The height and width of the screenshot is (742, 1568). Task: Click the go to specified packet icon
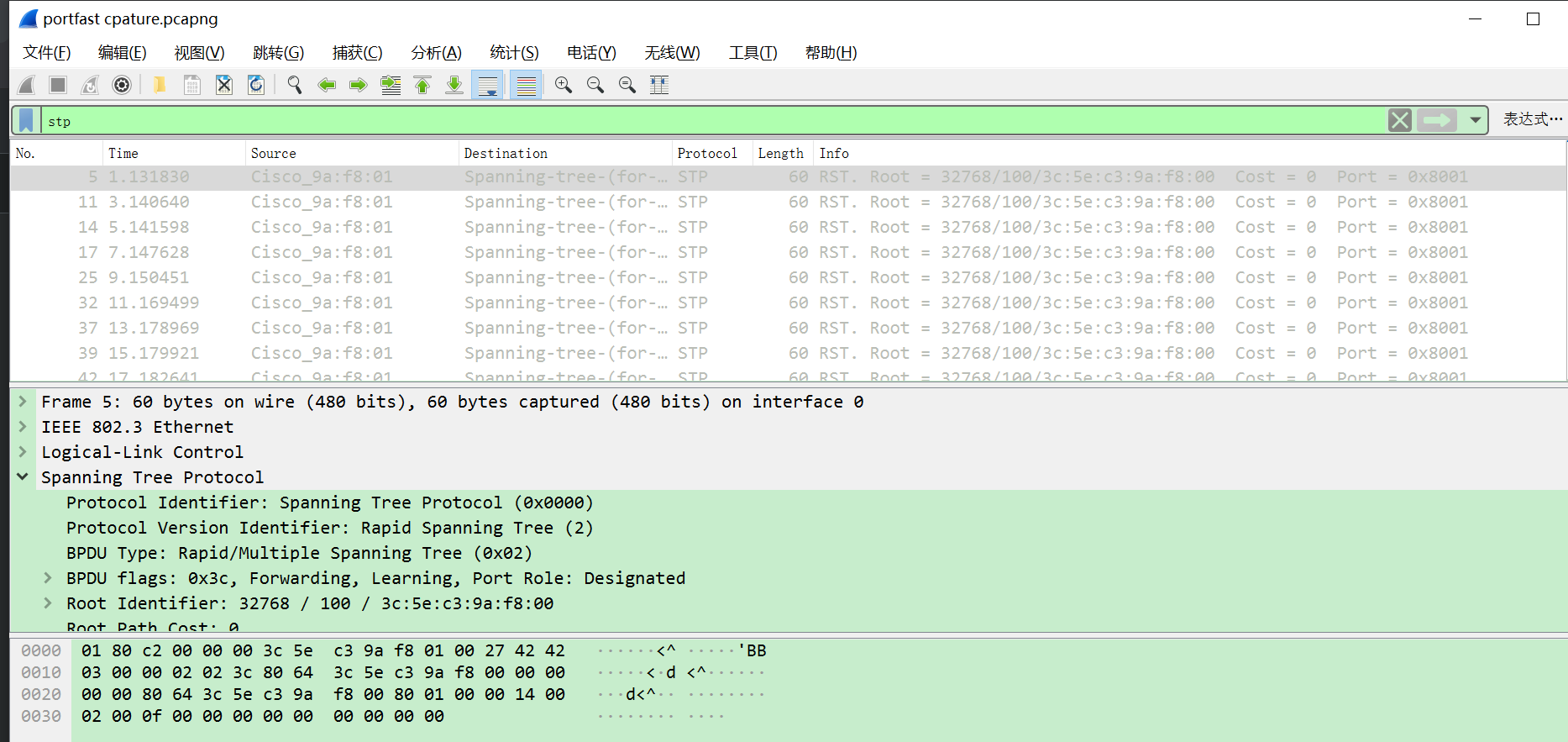tap(391, 85)
